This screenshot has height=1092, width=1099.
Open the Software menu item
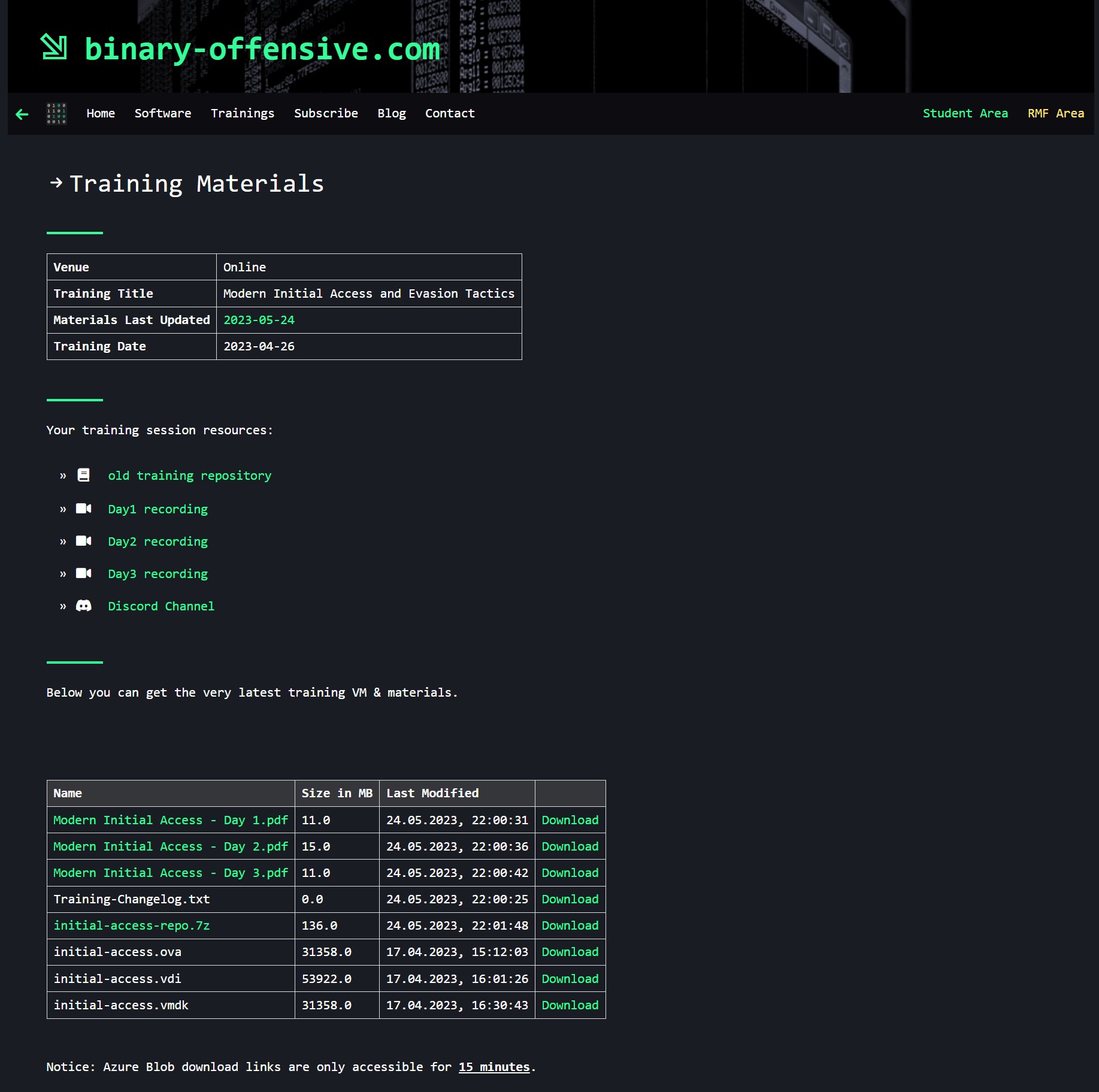pos(163,114)
